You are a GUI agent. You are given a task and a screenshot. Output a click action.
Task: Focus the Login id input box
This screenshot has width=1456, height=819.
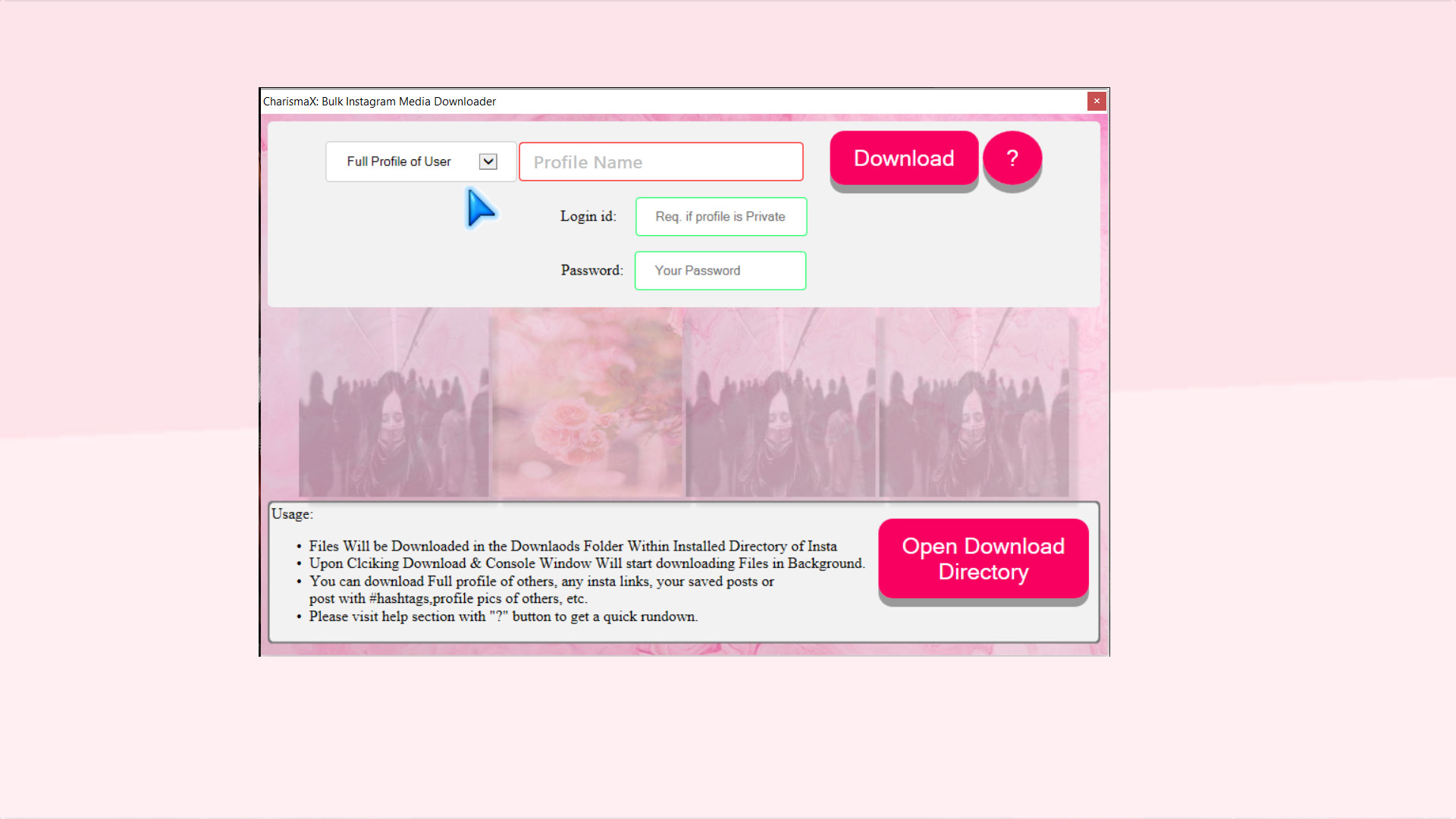click(720, 216)
